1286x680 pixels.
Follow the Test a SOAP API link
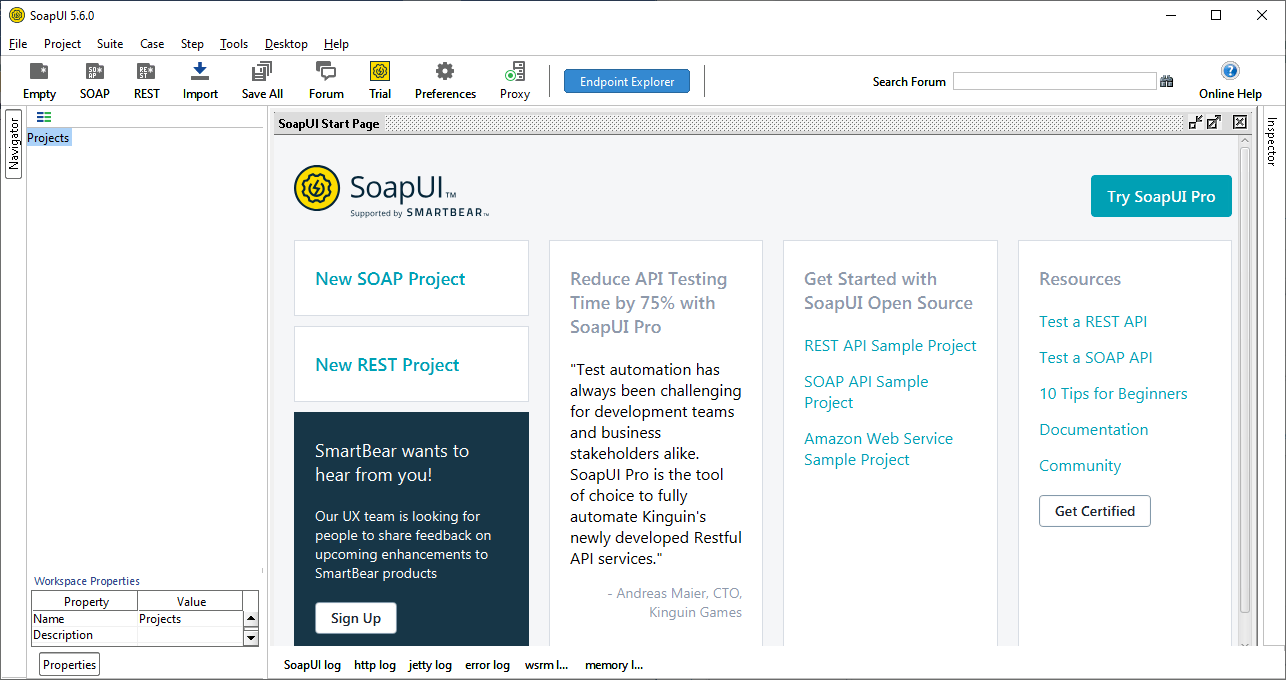1096,358
